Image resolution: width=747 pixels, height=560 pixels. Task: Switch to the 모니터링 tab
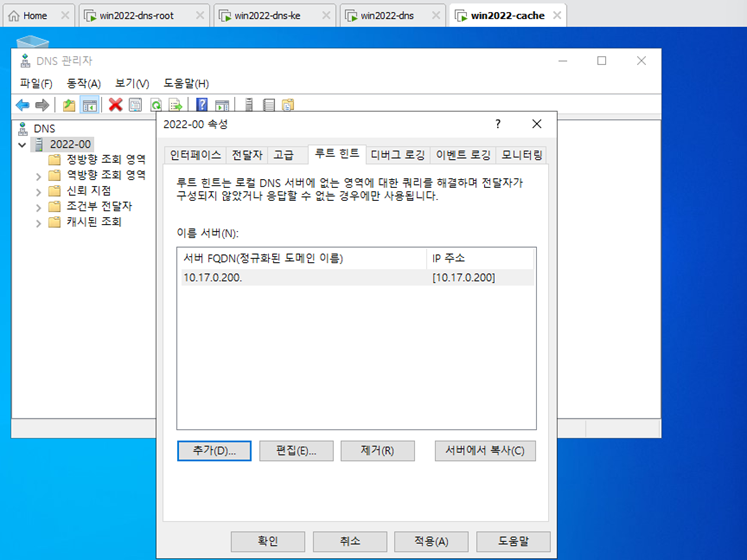(522, 155)
